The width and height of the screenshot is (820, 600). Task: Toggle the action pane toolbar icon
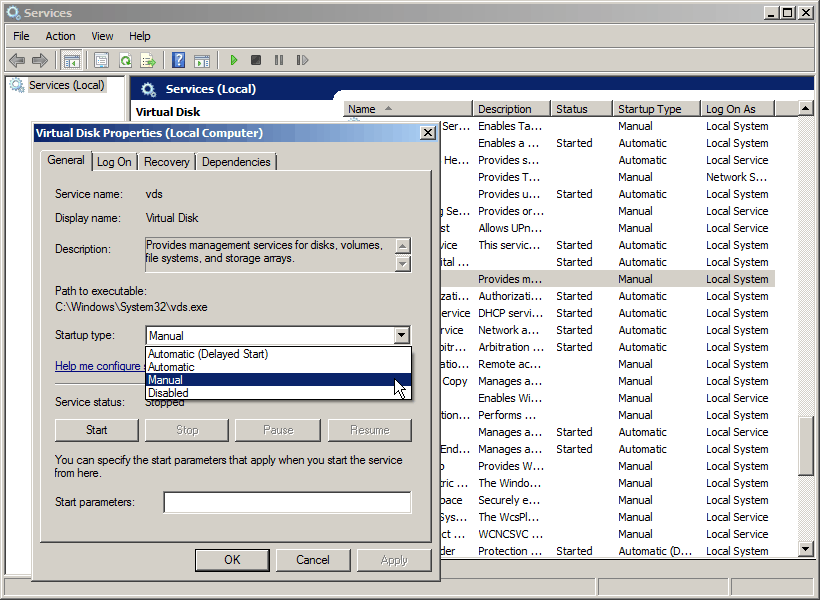click(202, 60)
